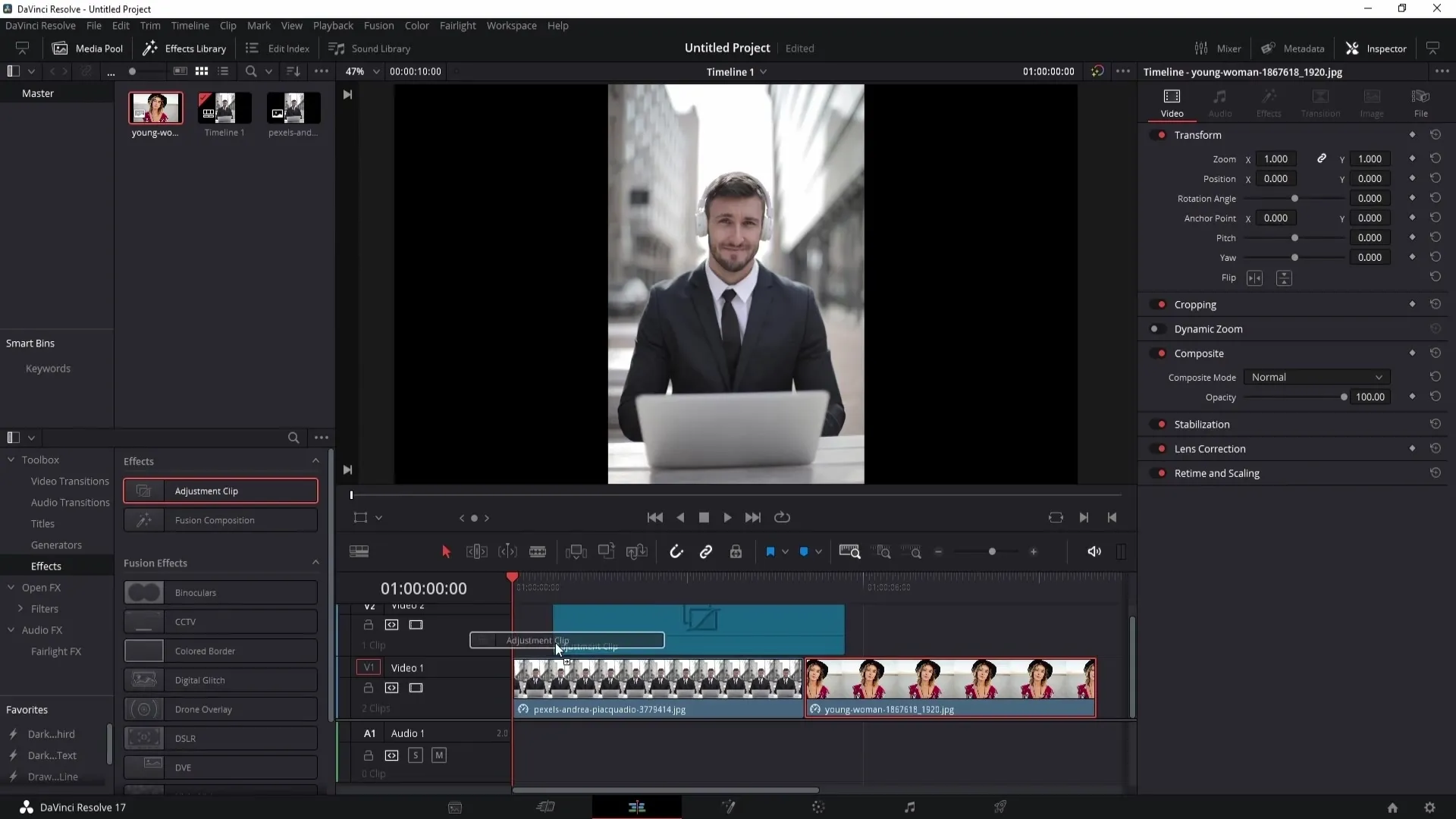1456x819 pixels.
Task: Select the Video tab in Inspector panel
Action: pyautogui.click(x=1173, y=101)
